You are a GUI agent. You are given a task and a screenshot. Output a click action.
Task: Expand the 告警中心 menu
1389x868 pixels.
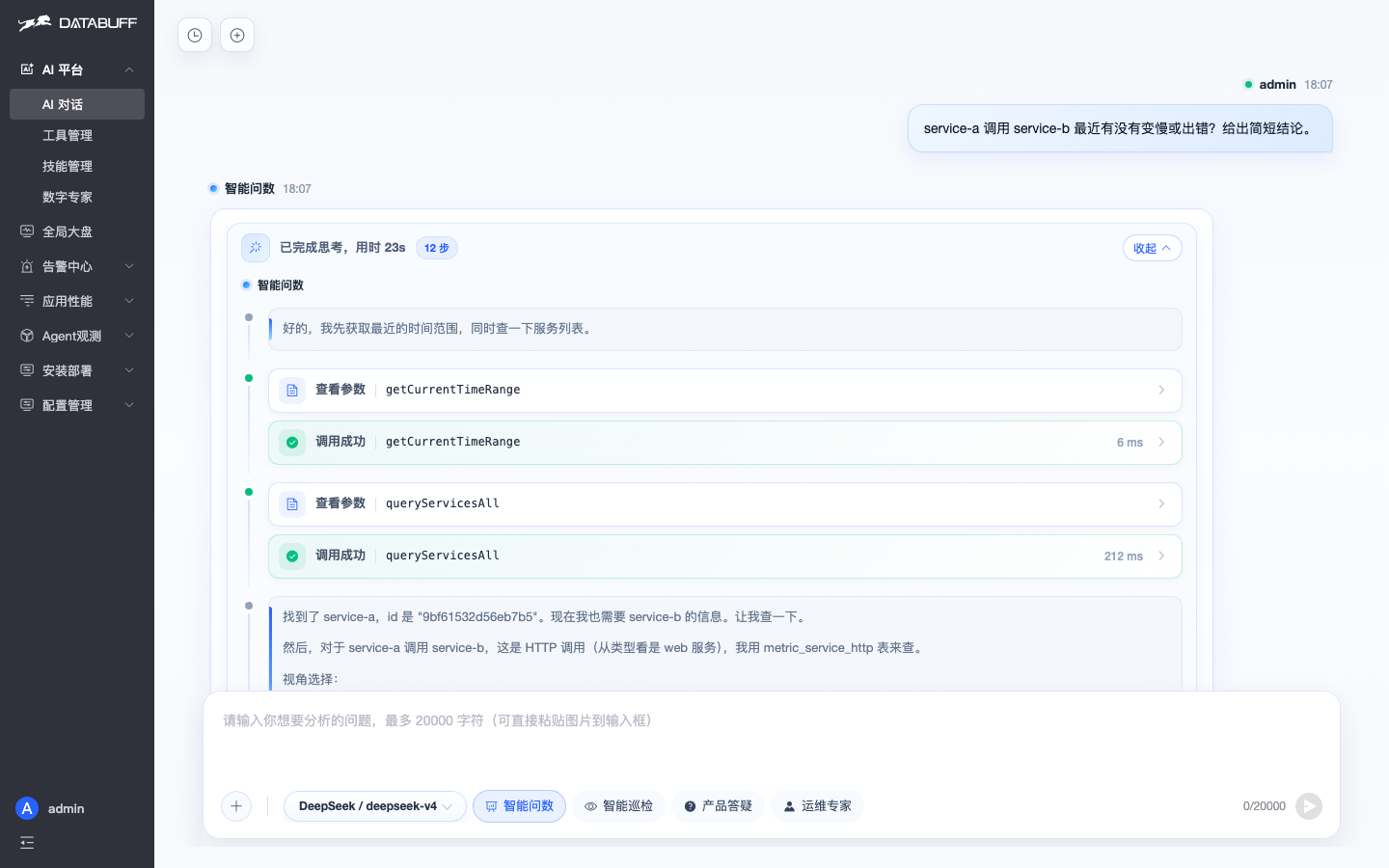pos(129,266)
